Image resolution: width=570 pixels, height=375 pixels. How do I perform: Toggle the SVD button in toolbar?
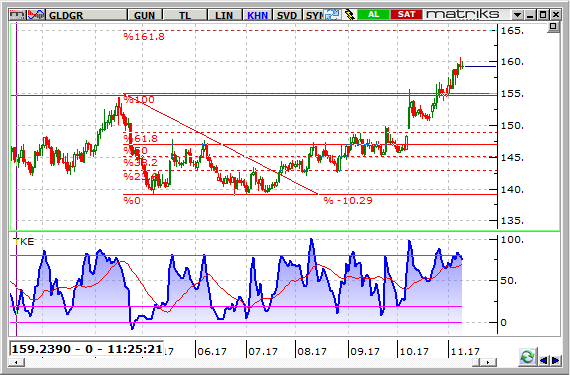pyautogui.click(x=287, y=15)
